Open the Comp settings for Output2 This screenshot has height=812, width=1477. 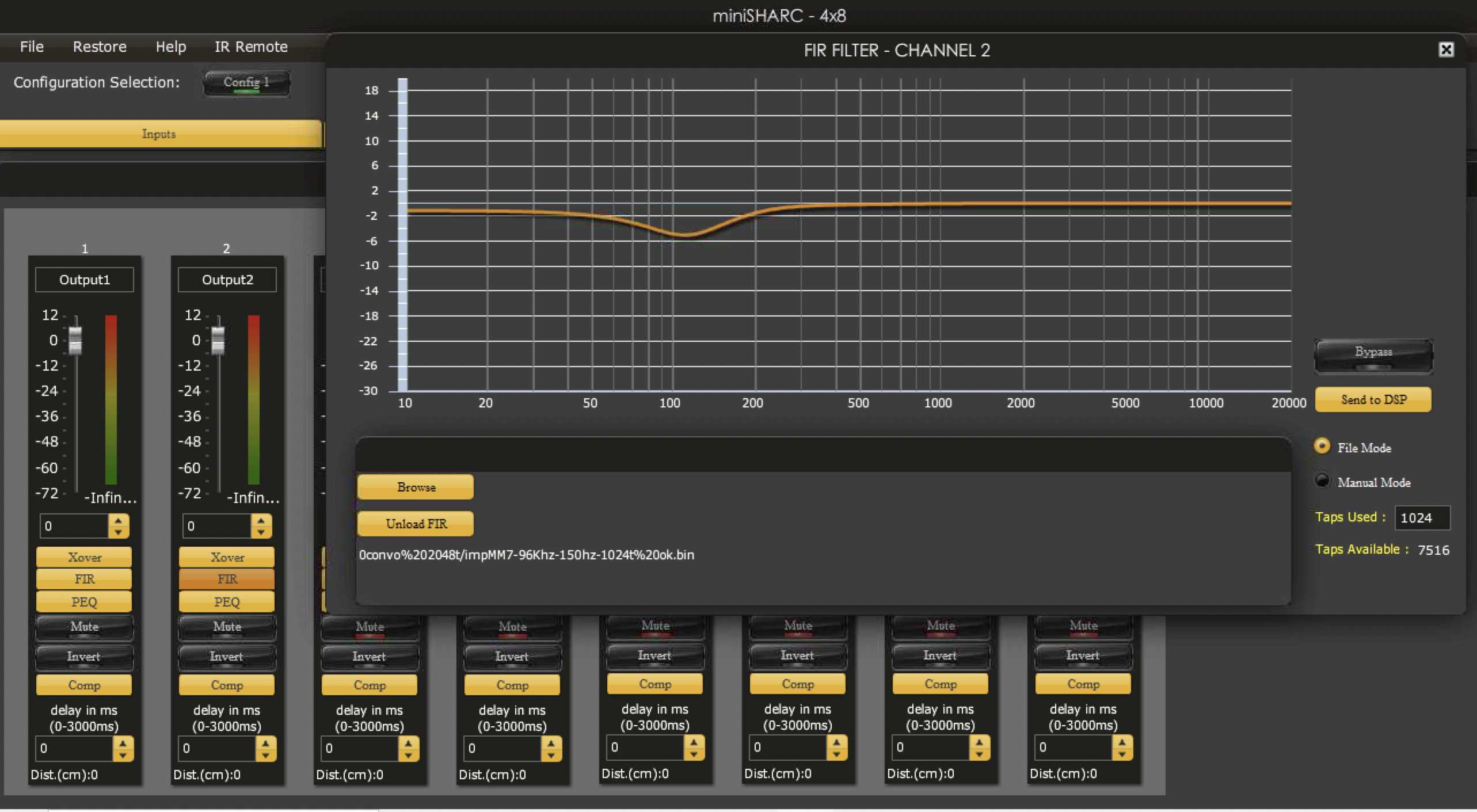[227, 685]
